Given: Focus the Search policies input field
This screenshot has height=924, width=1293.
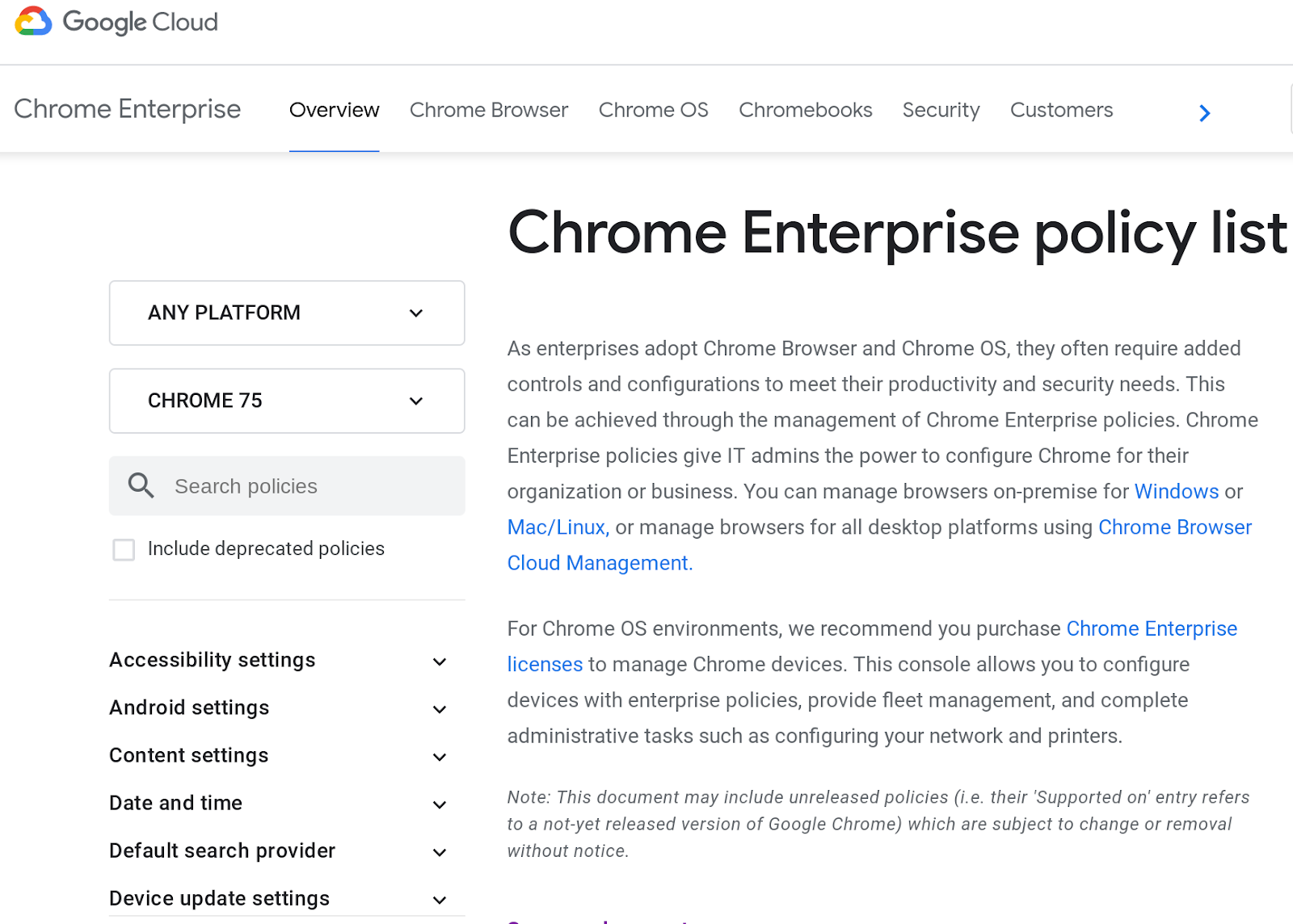Looking at the screenshot, I should click(x=287, y=486).
